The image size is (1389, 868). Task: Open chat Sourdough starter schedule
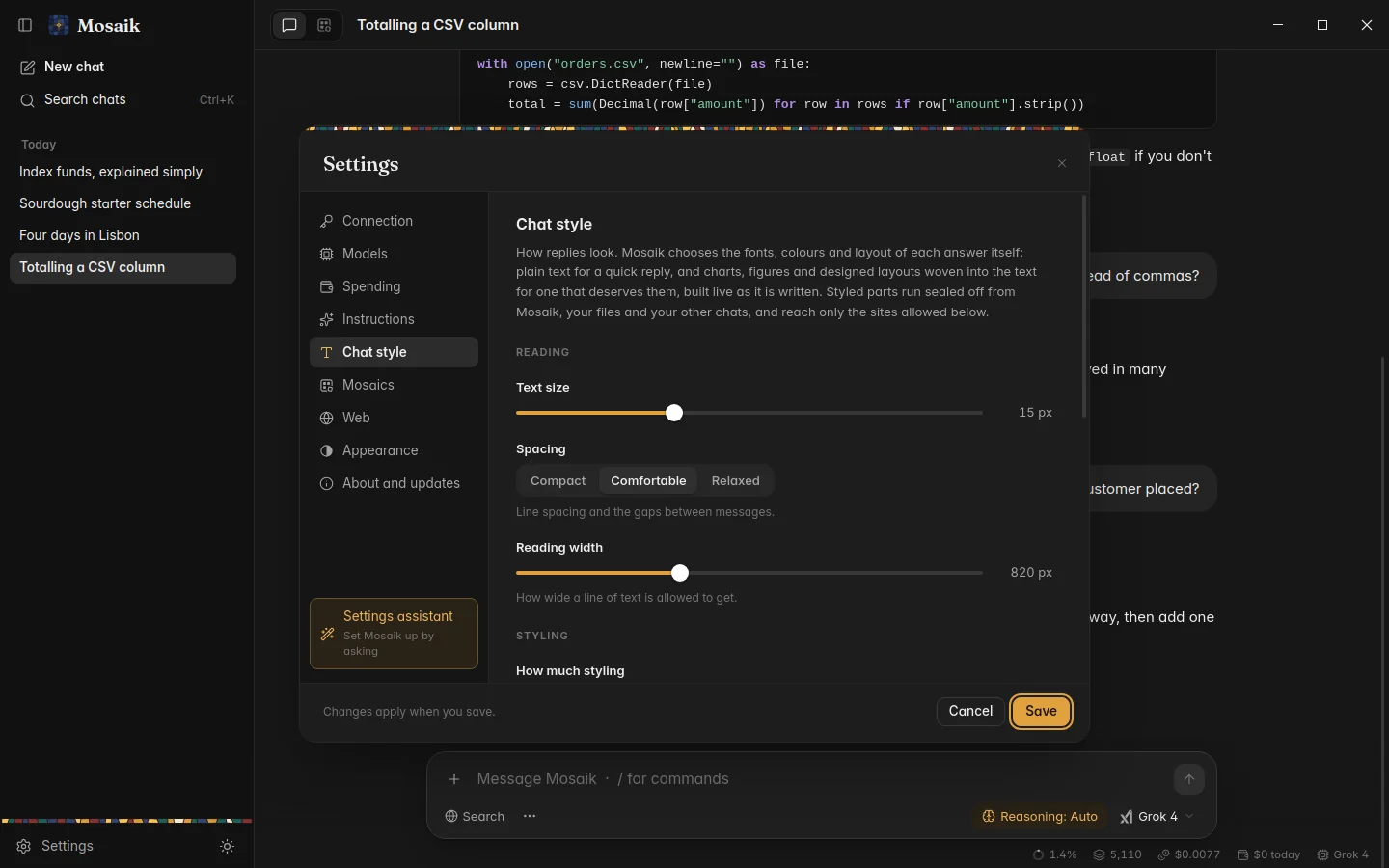pos(123,203)
